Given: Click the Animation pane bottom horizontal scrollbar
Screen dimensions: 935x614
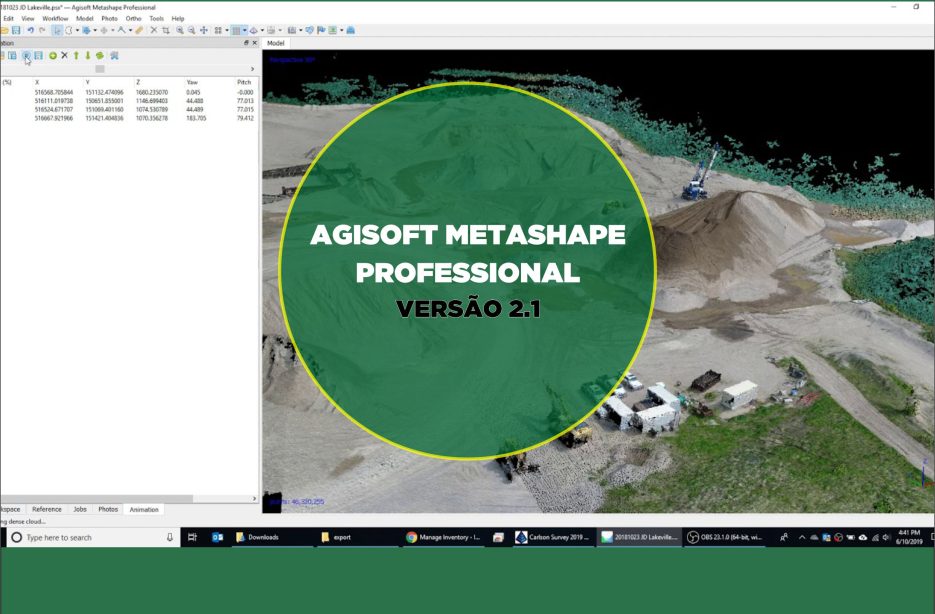Looking at the screenshot, I should (x=97, y=498).
